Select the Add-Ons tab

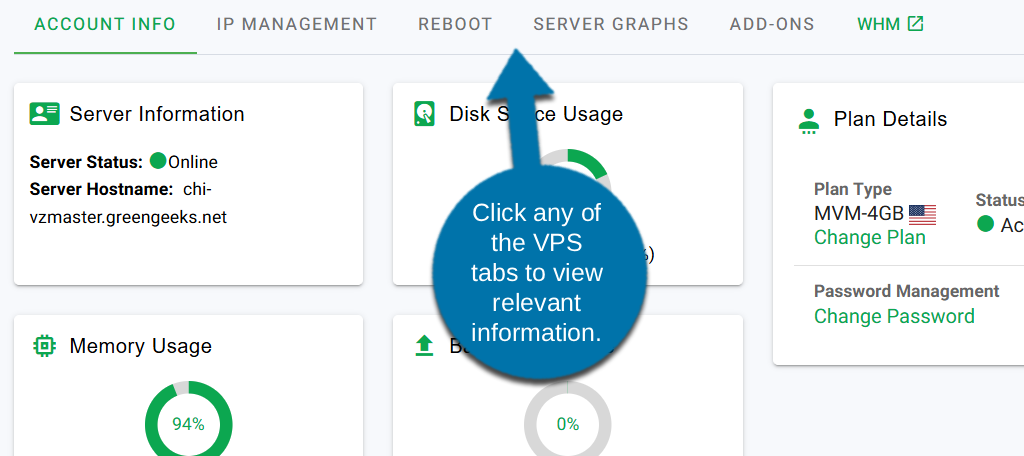tap(772, 24)
